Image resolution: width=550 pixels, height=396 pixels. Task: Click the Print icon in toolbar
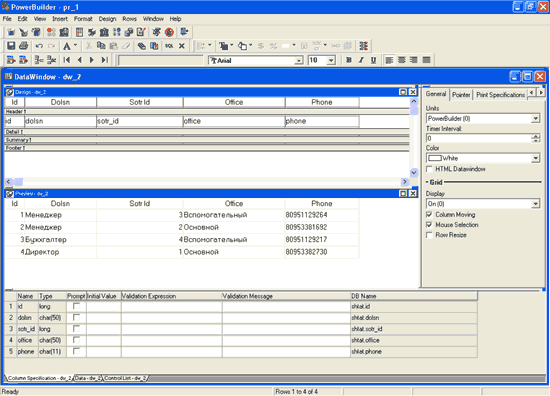(x=24, y=46)
